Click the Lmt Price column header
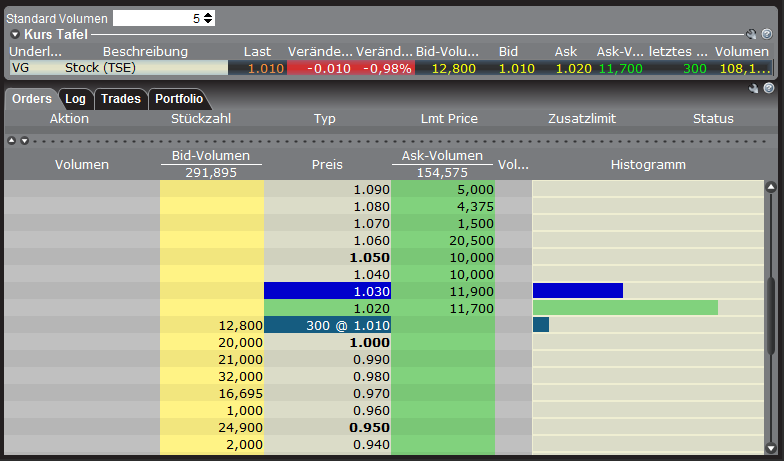The image size is (784, 461). [x=449, y=119]
